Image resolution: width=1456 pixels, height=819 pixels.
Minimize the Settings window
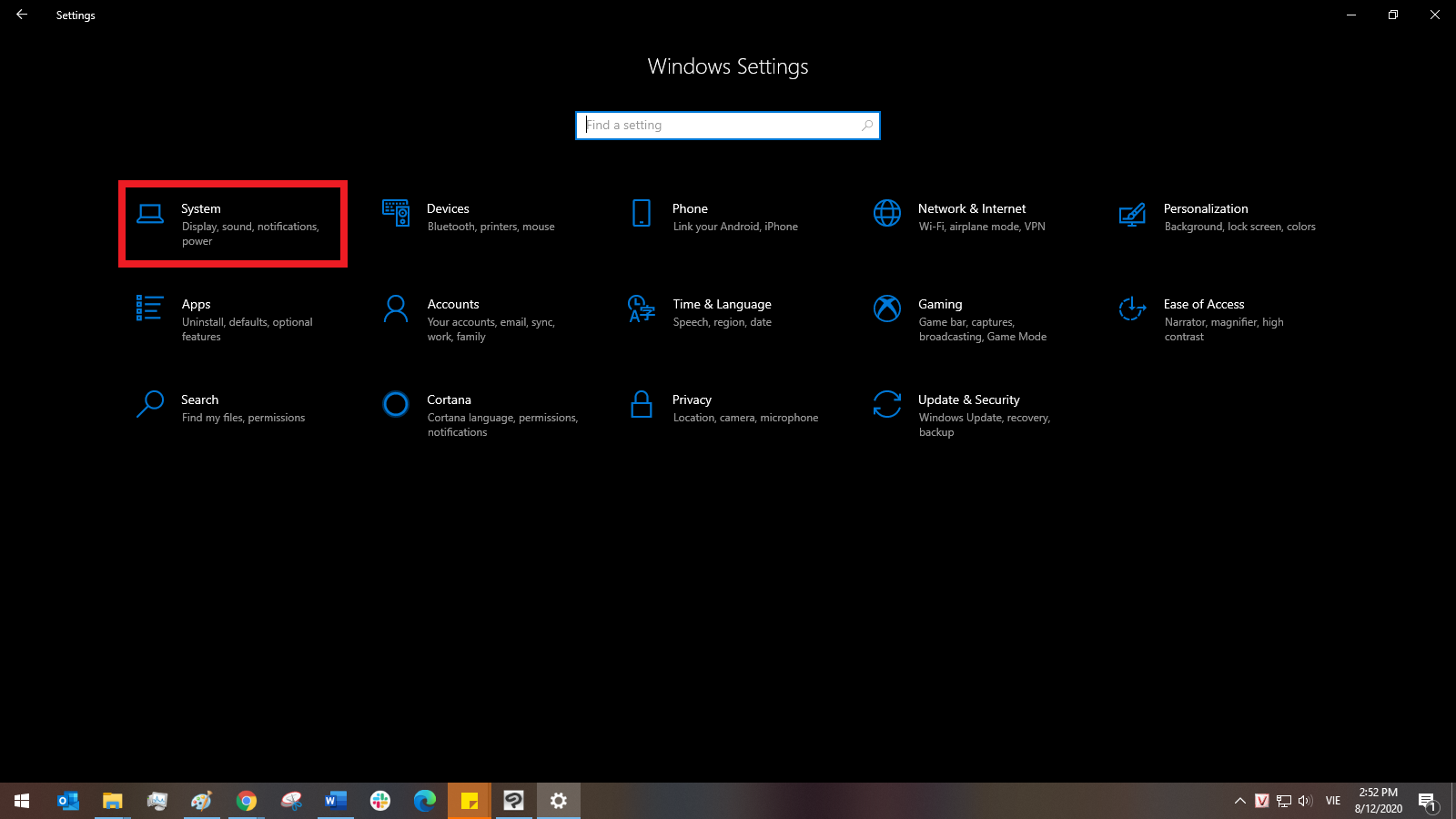1351,15
